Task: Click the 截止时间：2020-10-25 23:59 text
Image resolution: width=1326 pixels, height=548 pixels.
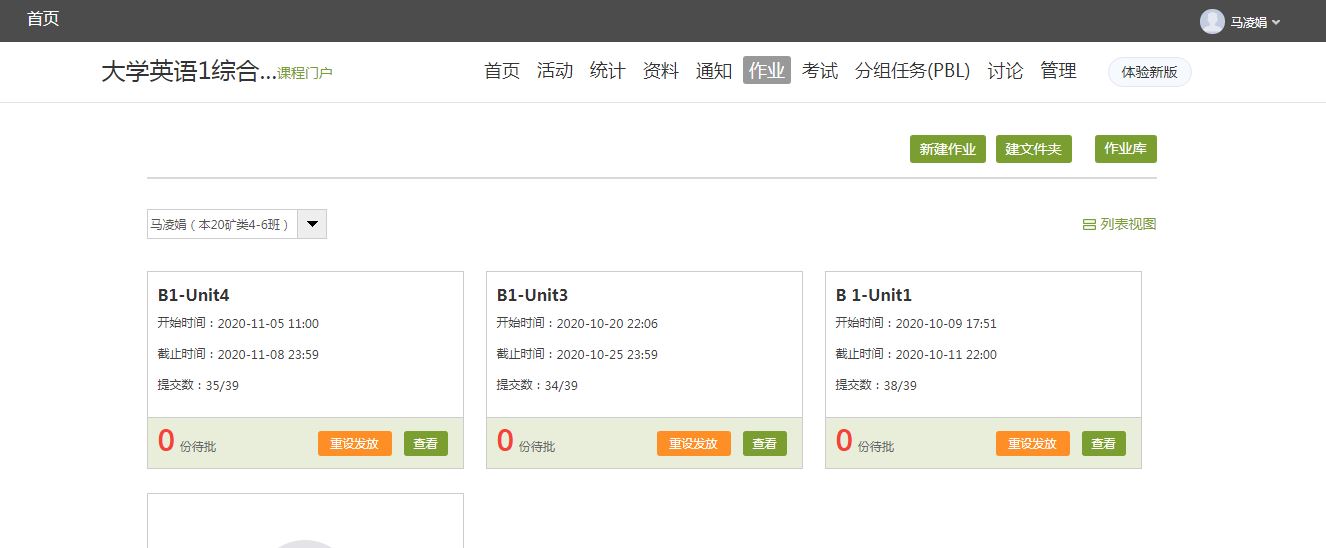Action: (x=577, y=354)
